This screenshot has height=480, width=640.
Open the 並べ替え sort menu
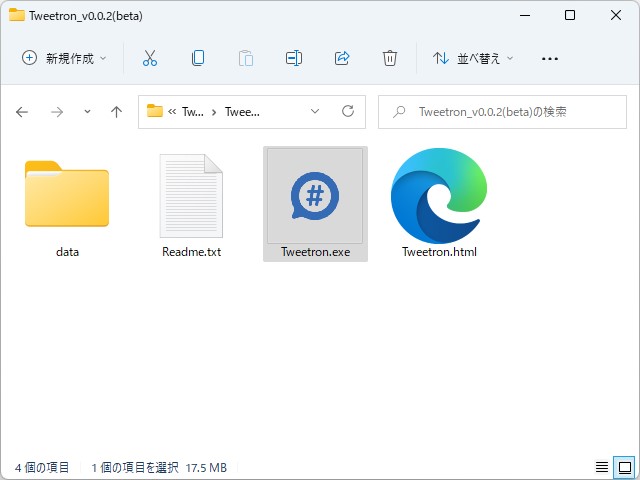tap(473, 58)
